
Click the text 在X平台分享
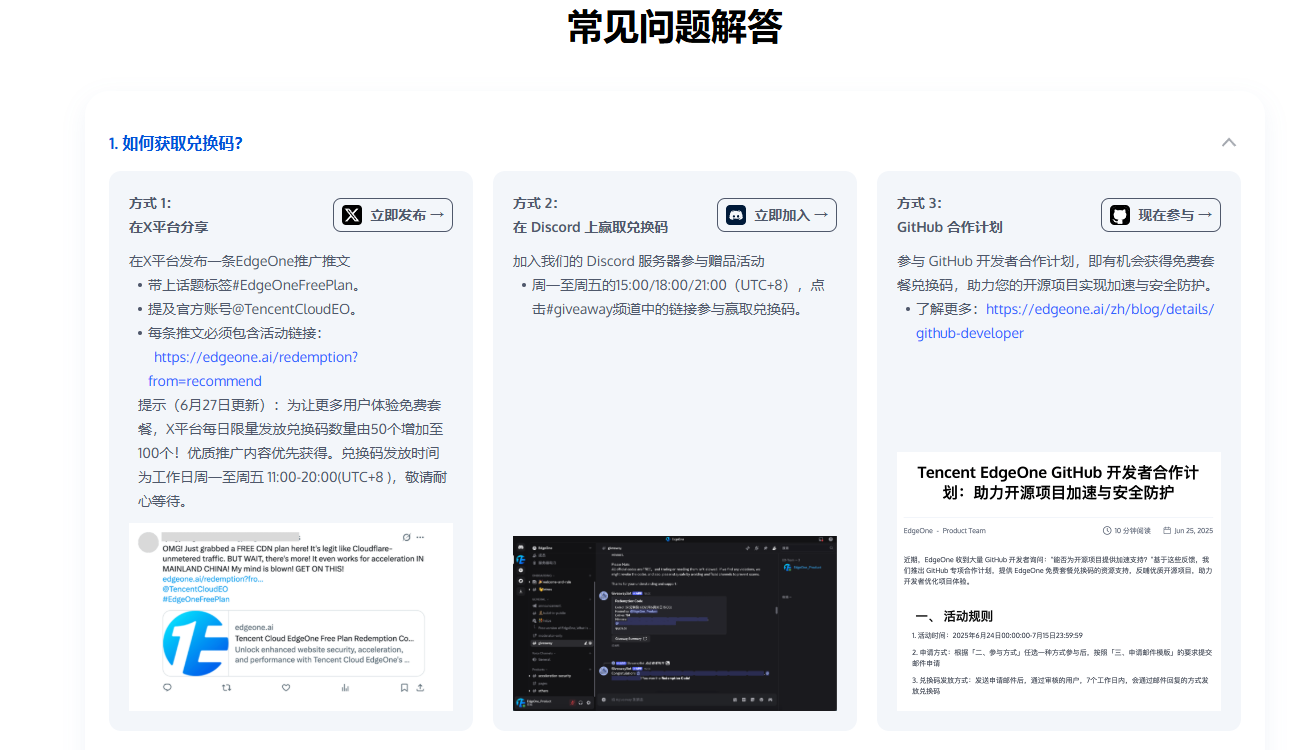click(169, 227)
